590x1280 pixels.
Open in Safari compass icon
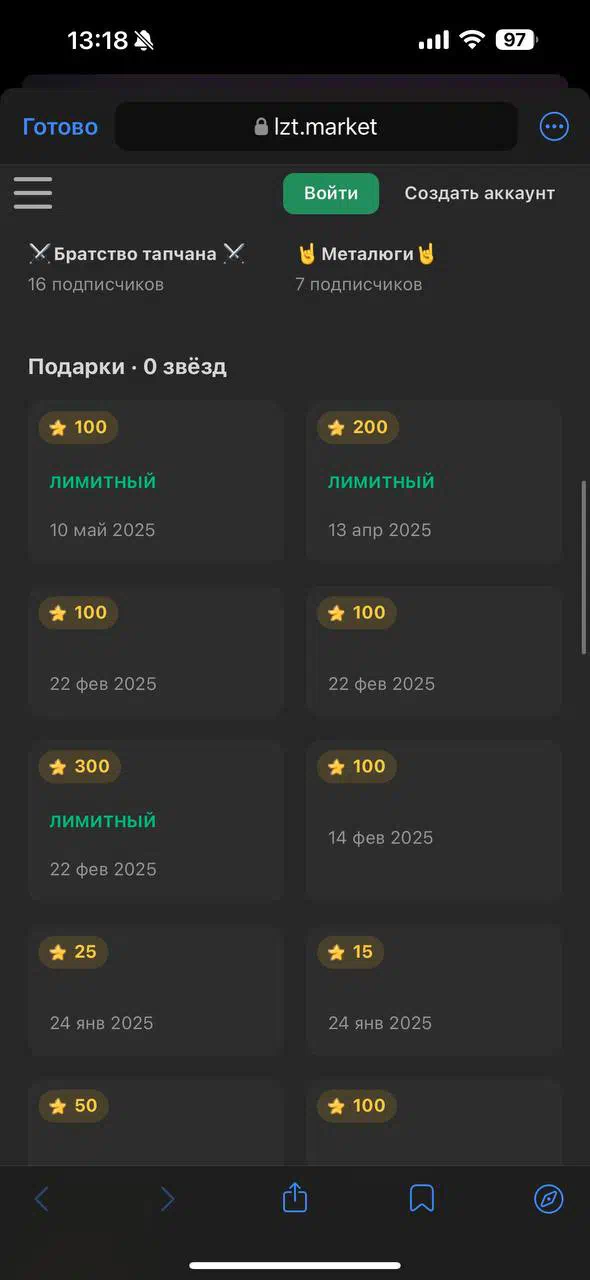click(x=549, y=1198)
